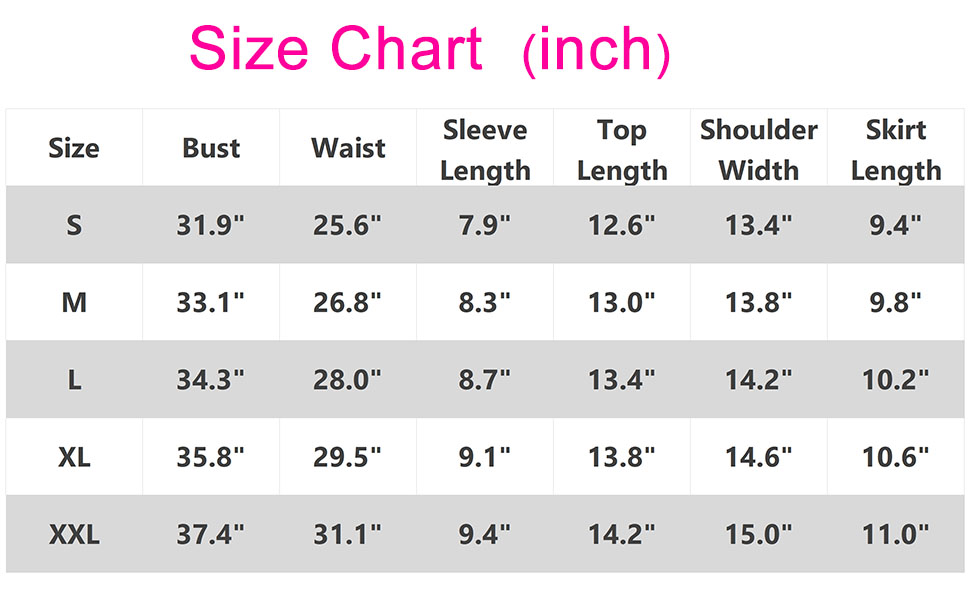Click the Shoulder Width column header
This screenshot has width=970, height=600.
click(x=758, y=150)
